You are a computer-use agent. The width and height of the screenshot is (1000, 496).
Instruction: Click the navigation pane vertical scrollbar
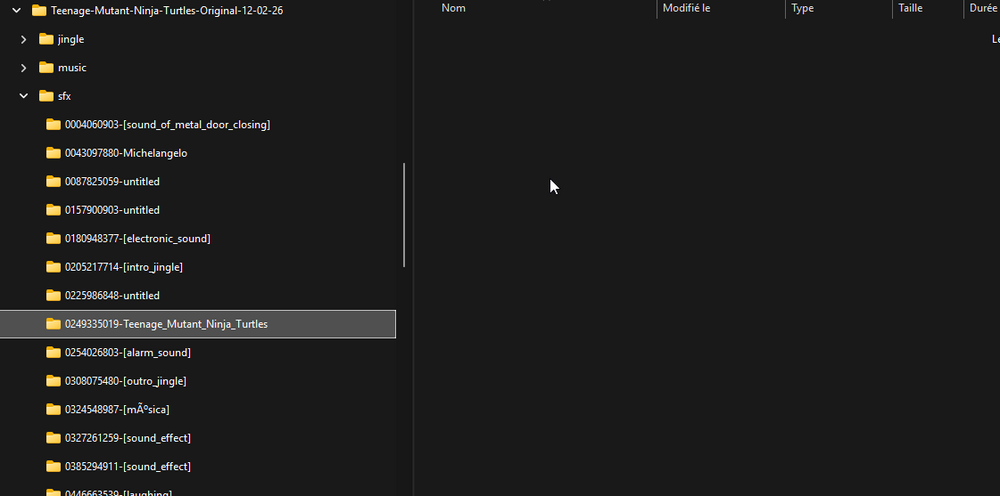click(x=405, y=215)
